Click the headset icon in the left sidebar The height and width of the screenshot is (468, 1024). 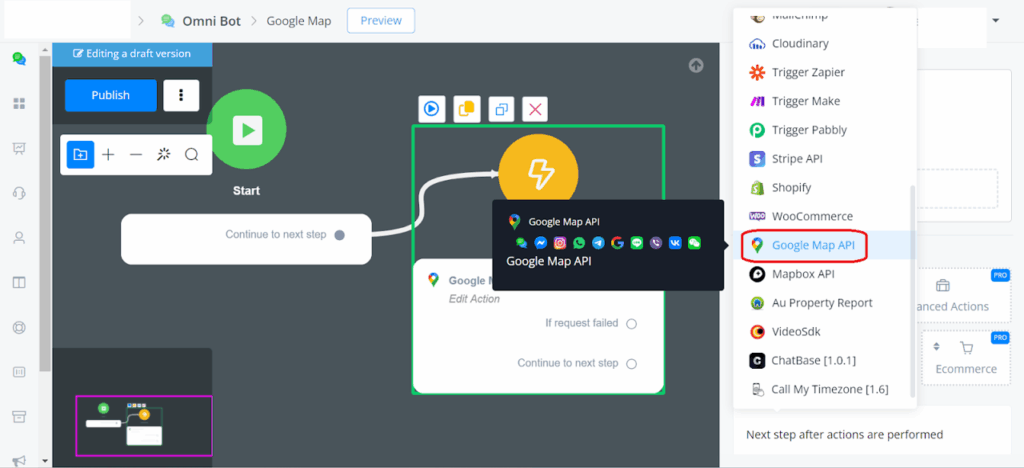point(18,193)
